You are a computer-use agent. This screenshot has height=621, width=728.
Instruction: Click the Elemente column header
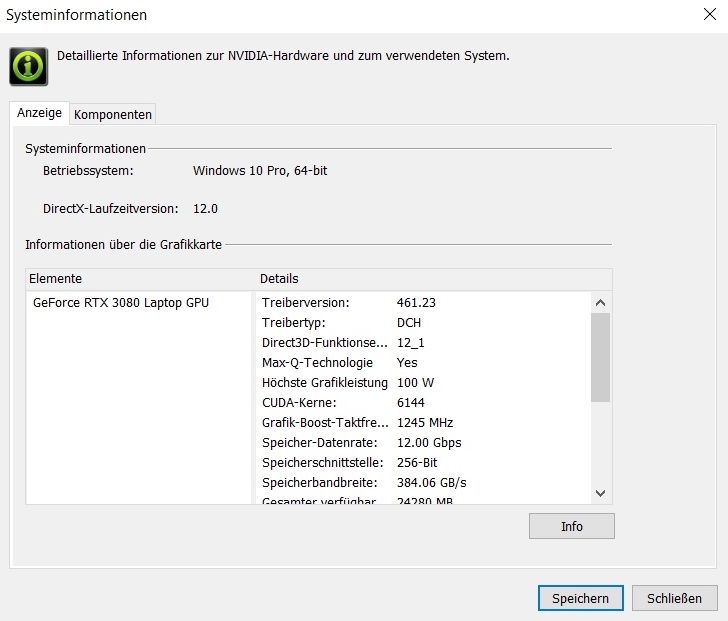tap(140, 278)
